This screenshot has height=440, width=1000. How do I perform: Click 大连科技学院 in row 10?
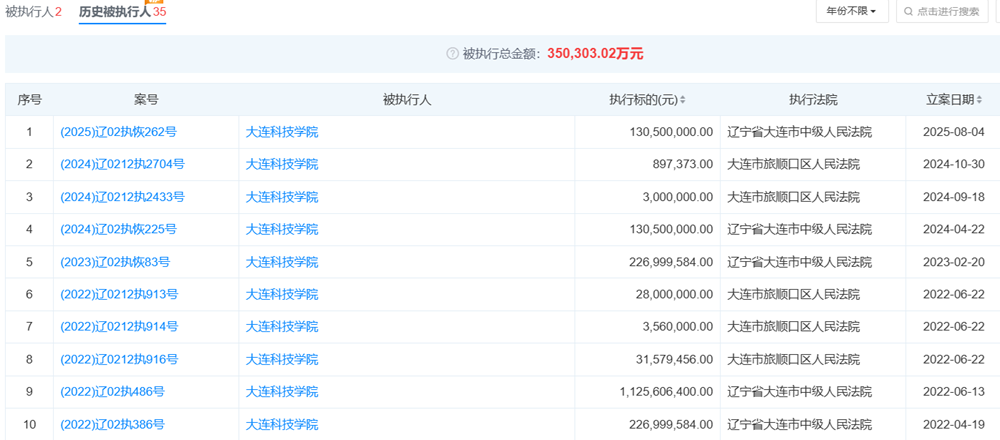(x=282, y=424)
